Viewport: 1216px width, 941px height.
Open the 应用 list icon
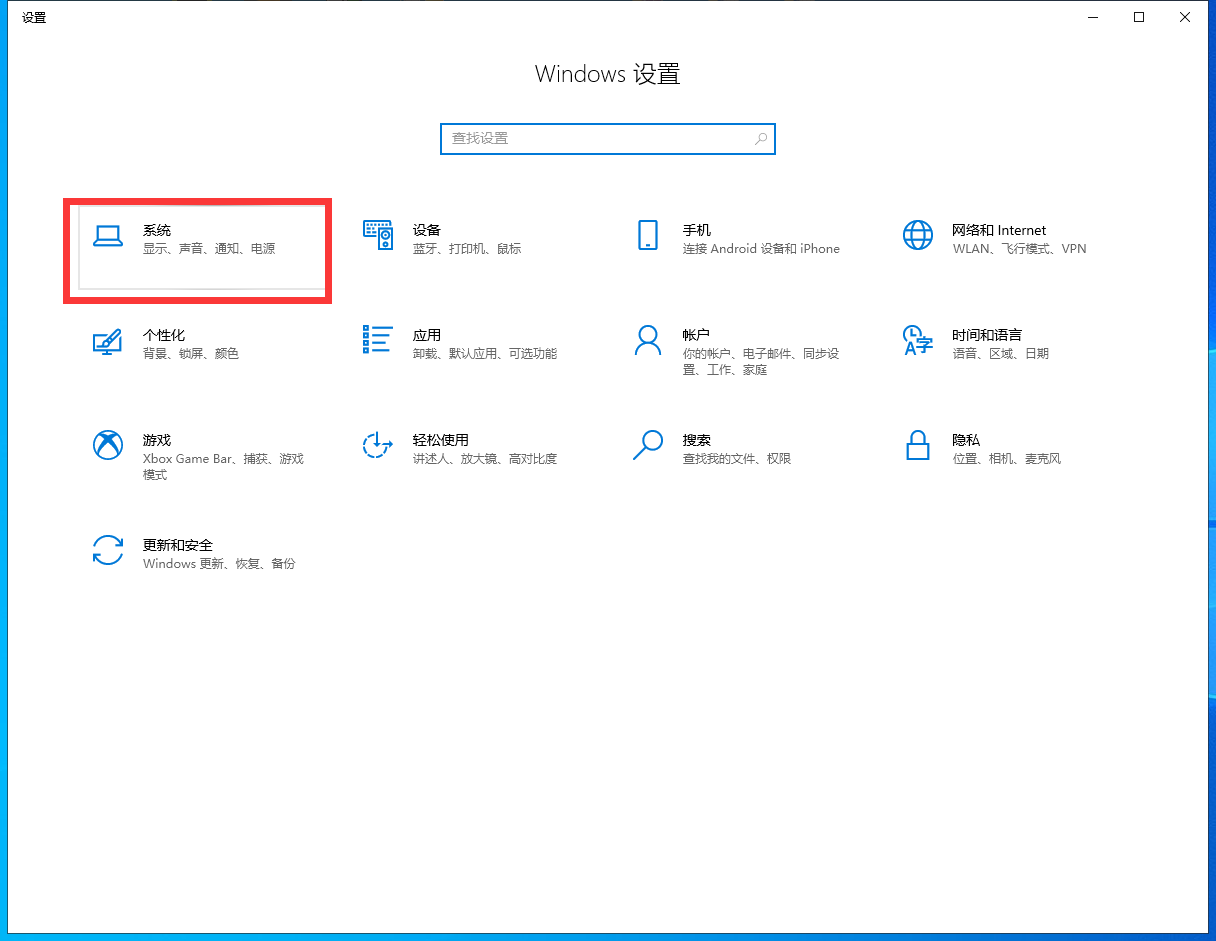tap(377, 340)
